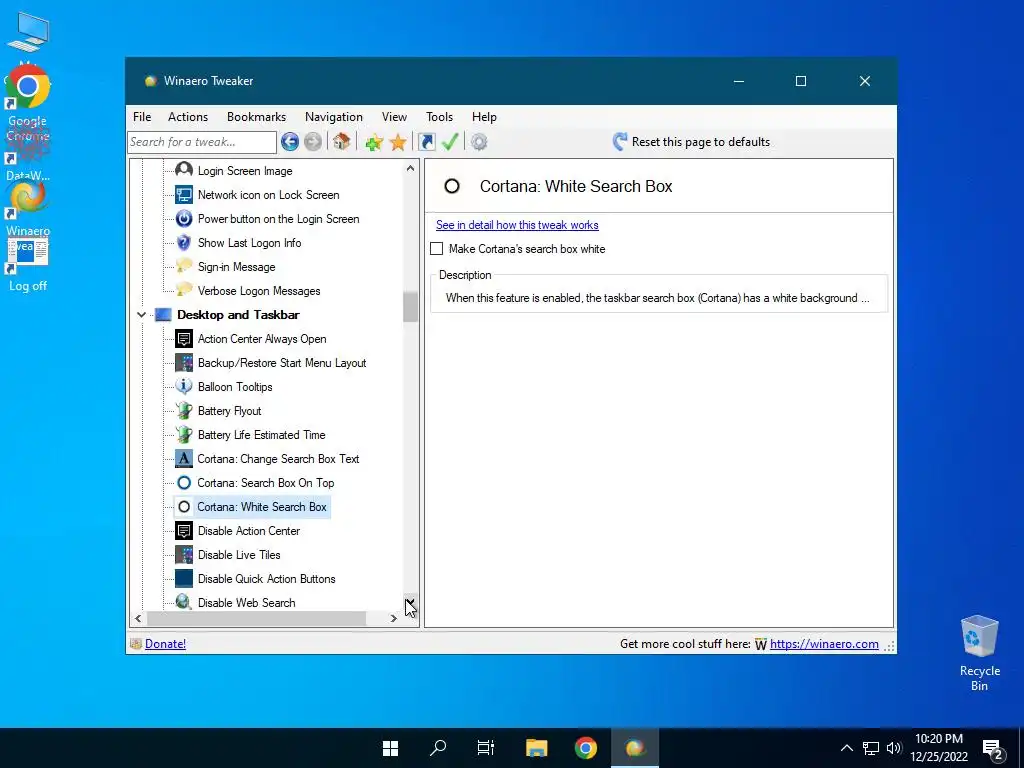Click the Login Screen Image icon
The image size is (1024, 768).
click(x=184, y=170)
